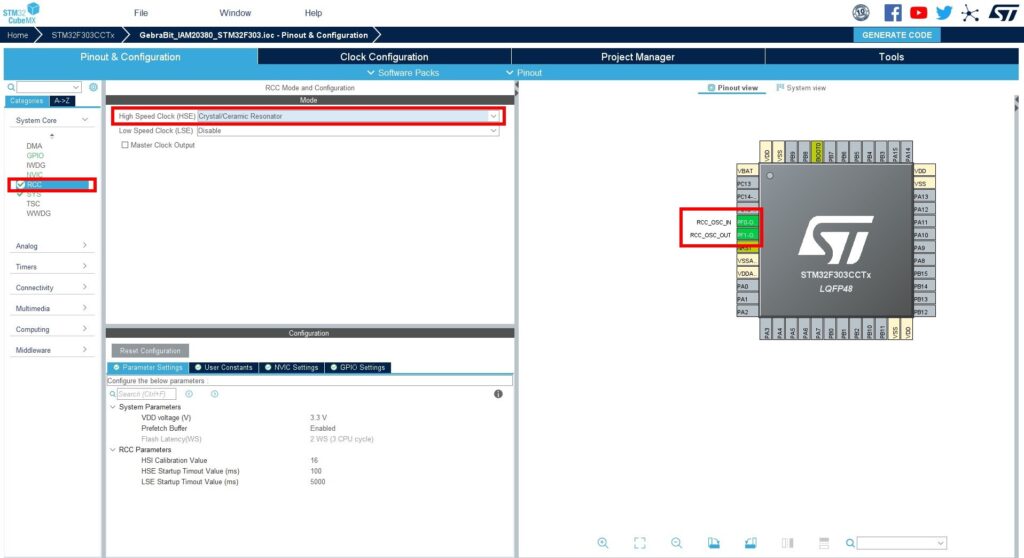This screenshot has height=558, width=1024.
Task: Select GPIO in System Core list
Action: pyautogui.click(x=35, y=156)
